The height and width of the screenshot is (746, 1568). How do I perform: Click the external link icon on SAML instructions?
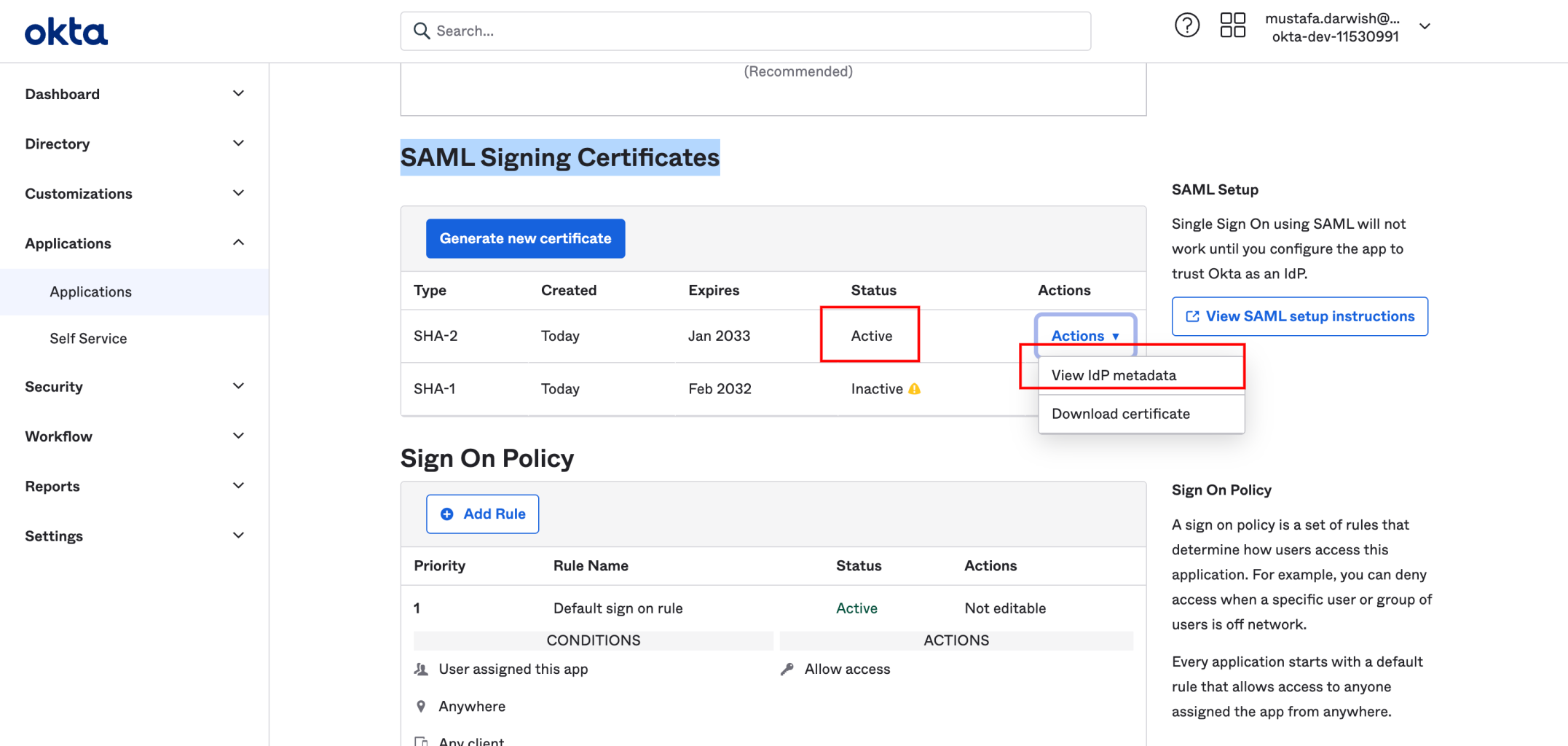pos(1192,316)
